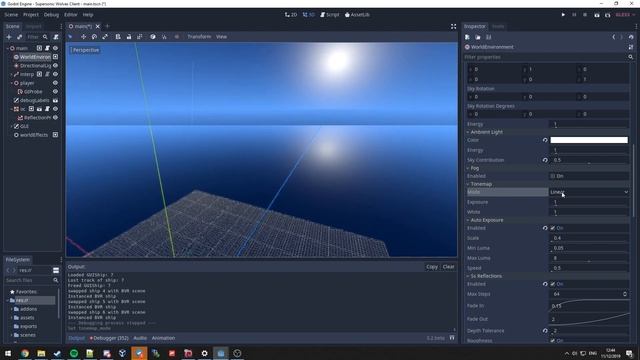The width and height of the screenshot is (640, 360).
Task: Expand the addons folder in FileSystem
Action: [11, 309]
